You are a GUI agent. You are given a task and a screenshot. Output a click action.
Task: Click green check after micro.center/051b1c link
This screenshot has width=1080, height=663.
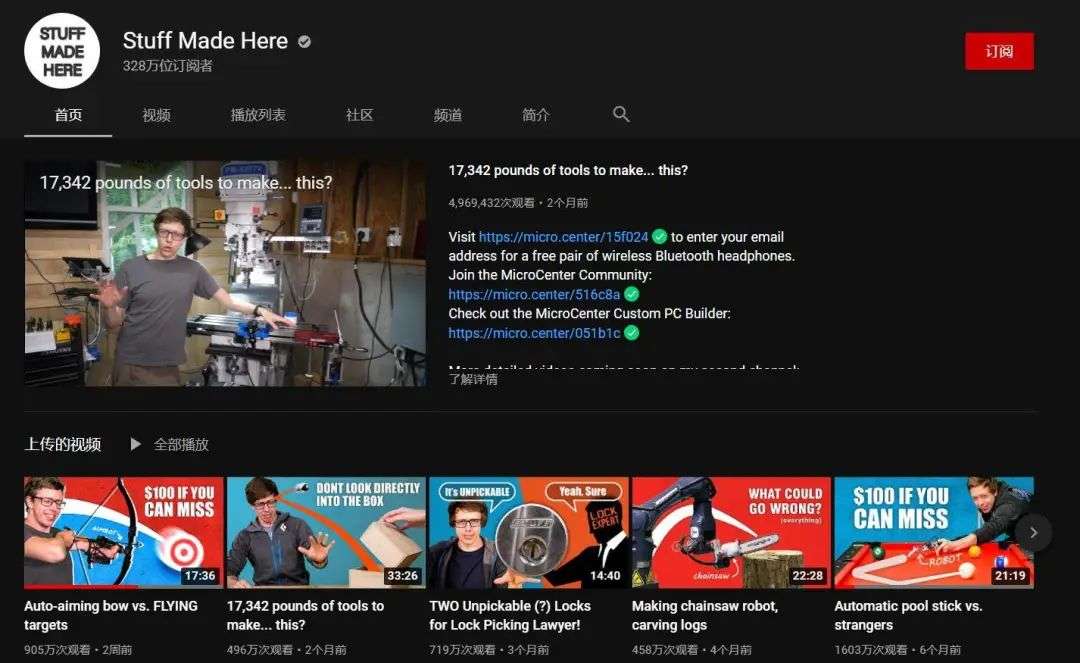(632, 333)
